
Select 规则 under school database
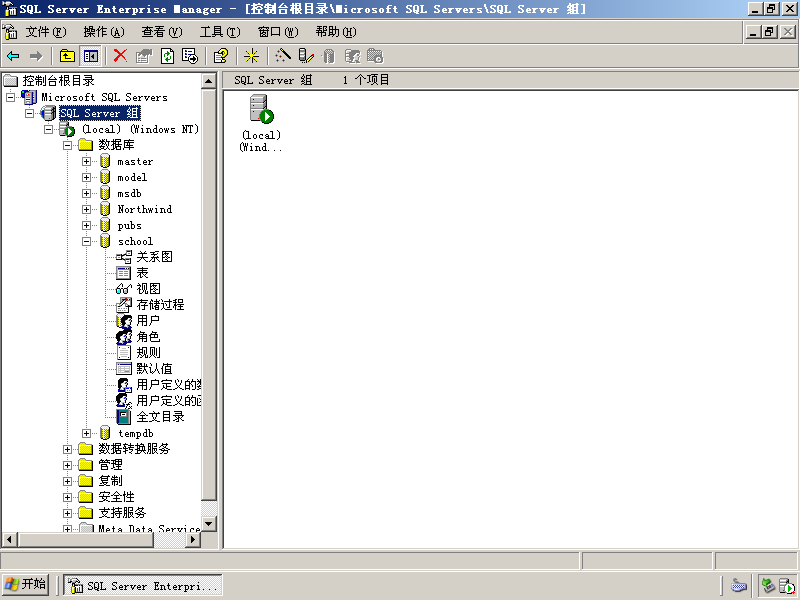click(x=148, y=353)
